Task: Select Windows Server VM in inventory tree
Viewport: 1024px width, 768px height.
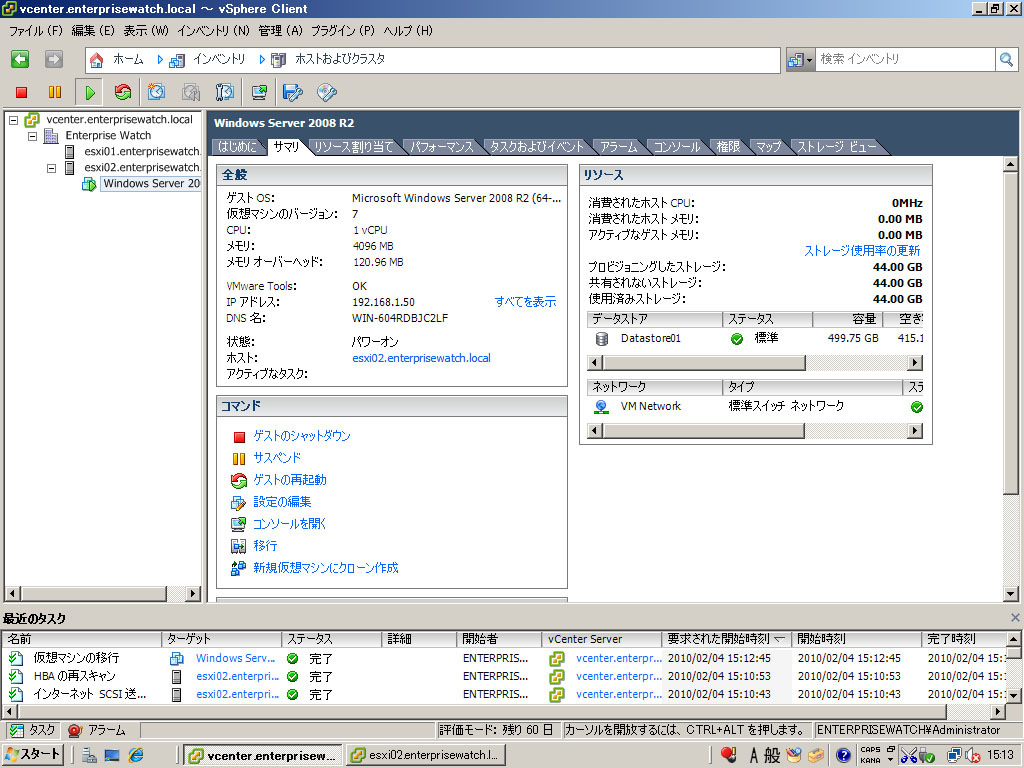Action: coord(151,184)
